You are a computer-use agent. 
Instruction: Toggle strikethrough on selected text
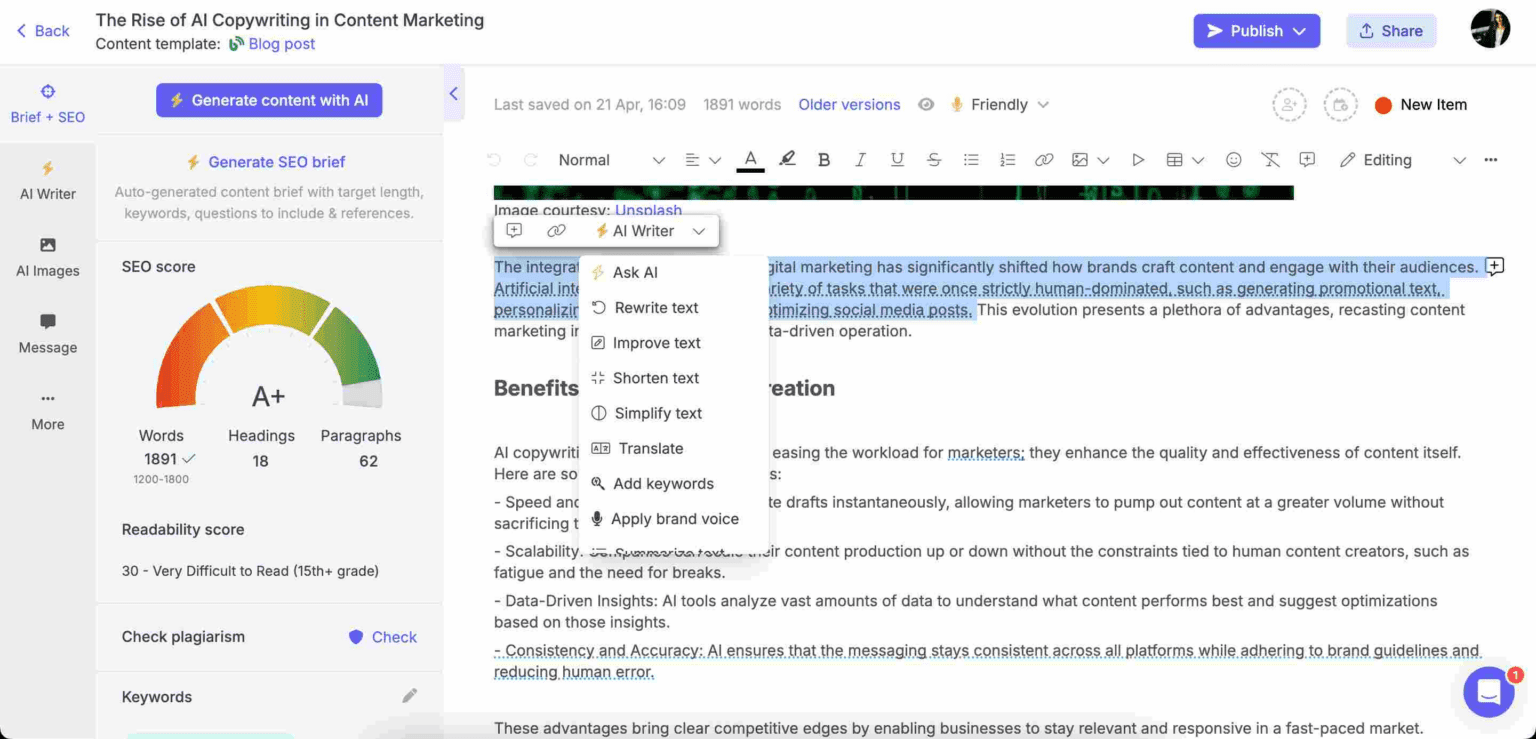[933, 159]
